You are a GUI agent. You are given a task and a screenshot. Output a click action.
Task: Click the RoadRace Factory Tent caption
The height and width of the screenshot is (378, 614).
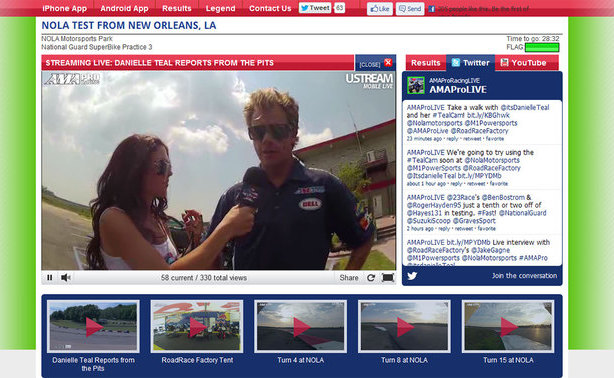pyautogui.click(x=197, y=360)
